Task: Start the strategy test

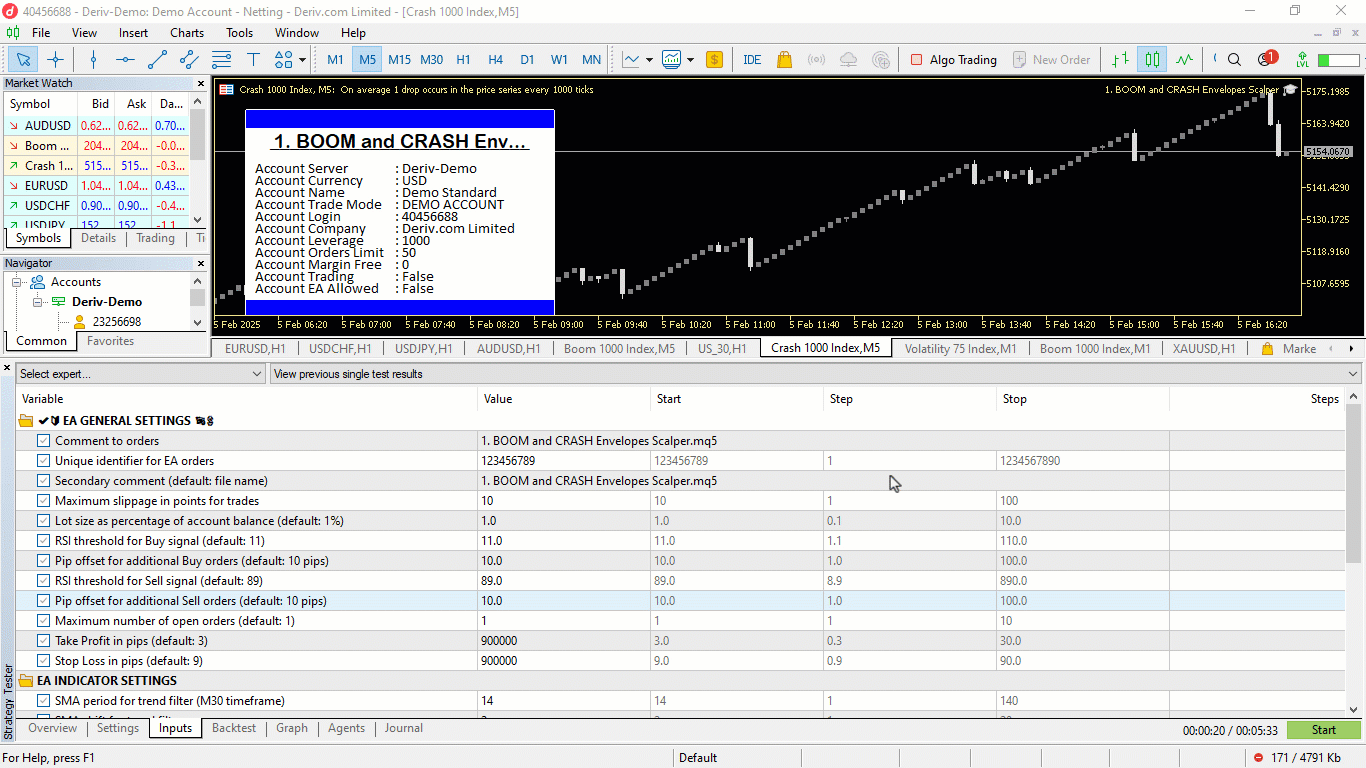Action: click(x=1324, y=730)
